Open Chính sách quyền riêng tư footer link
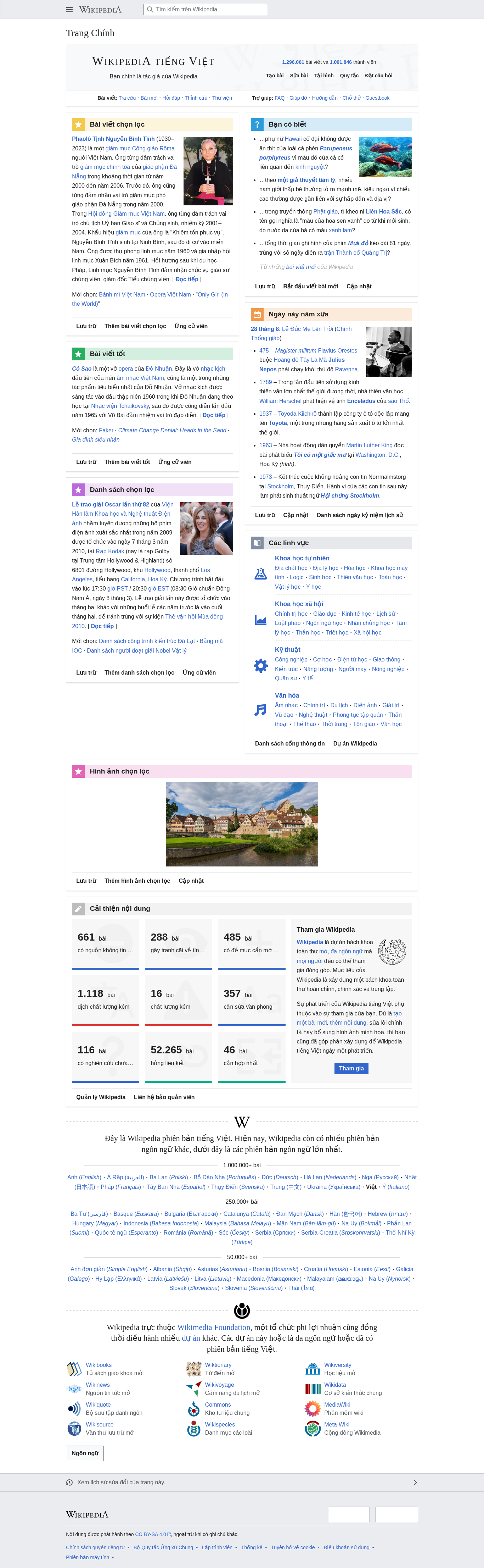Screen dimensions: 484x1568 [95, 1547]
